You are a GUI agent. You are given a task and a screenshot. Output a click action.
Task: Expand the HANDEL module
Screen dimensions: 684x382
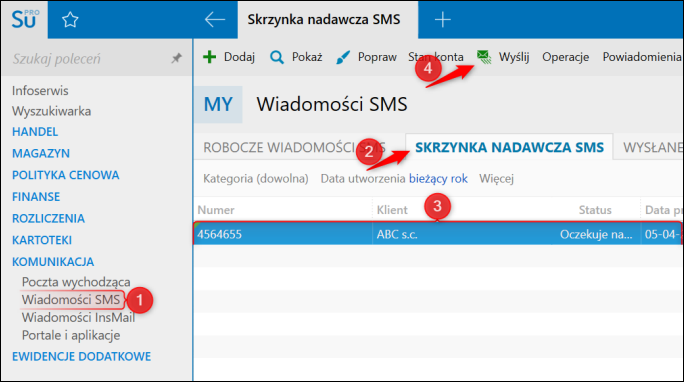pyautogui.click(x=35, y=132)
